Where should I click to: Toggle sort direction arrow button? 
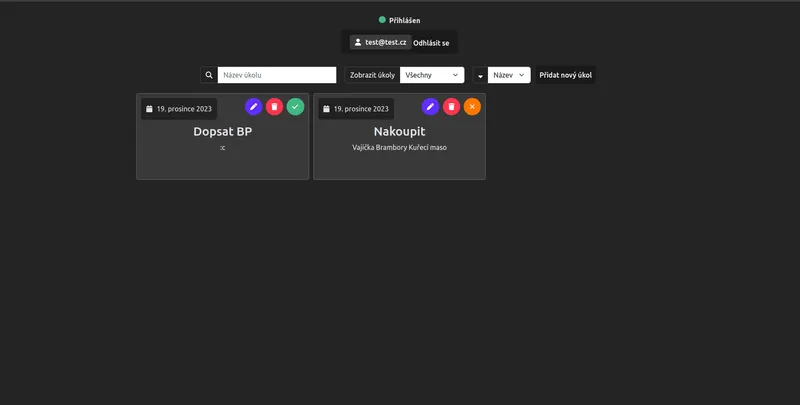480,75
